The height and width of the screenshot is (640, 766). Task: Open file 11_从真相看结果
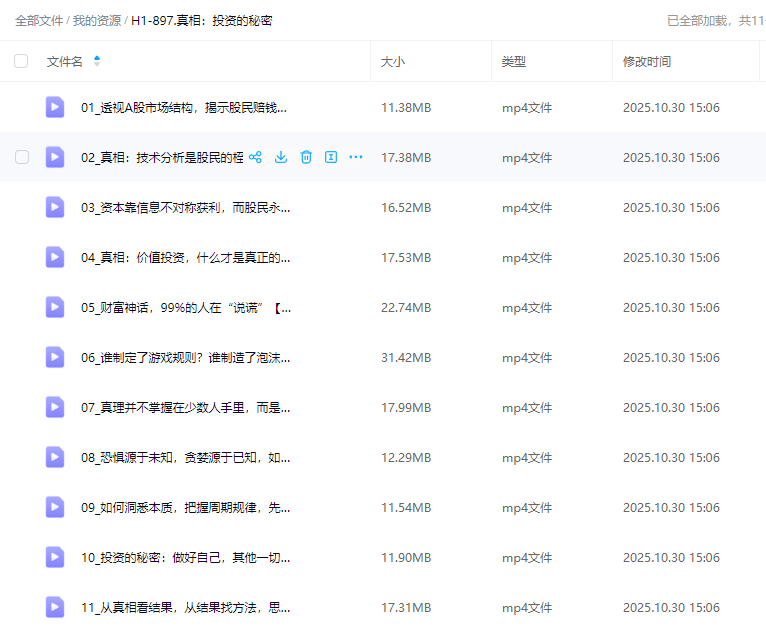click(x=186, y=607)
